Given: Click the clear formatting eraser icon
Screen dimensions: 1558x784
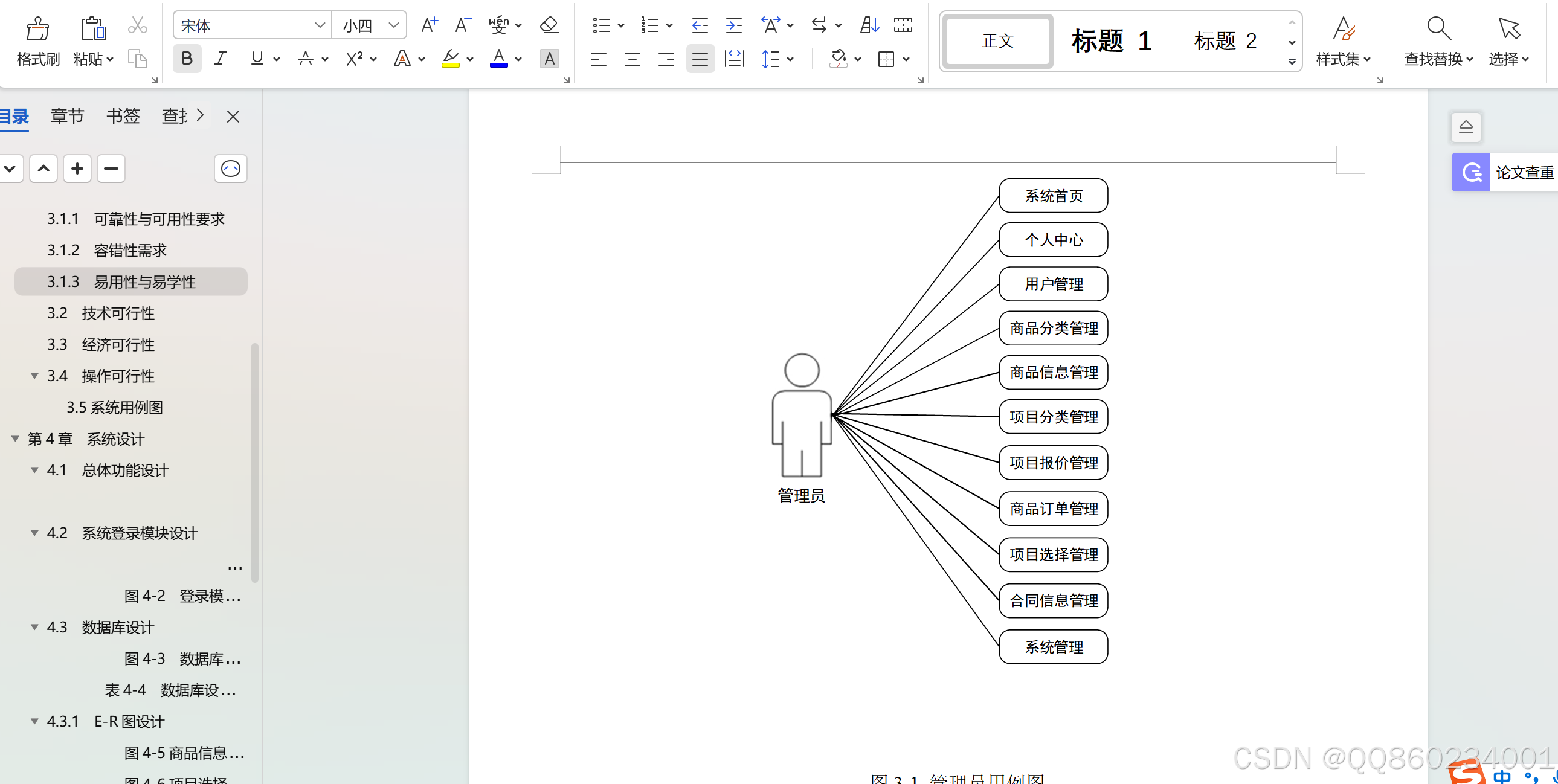Looking at the screenshot, I should coord(549,25).
